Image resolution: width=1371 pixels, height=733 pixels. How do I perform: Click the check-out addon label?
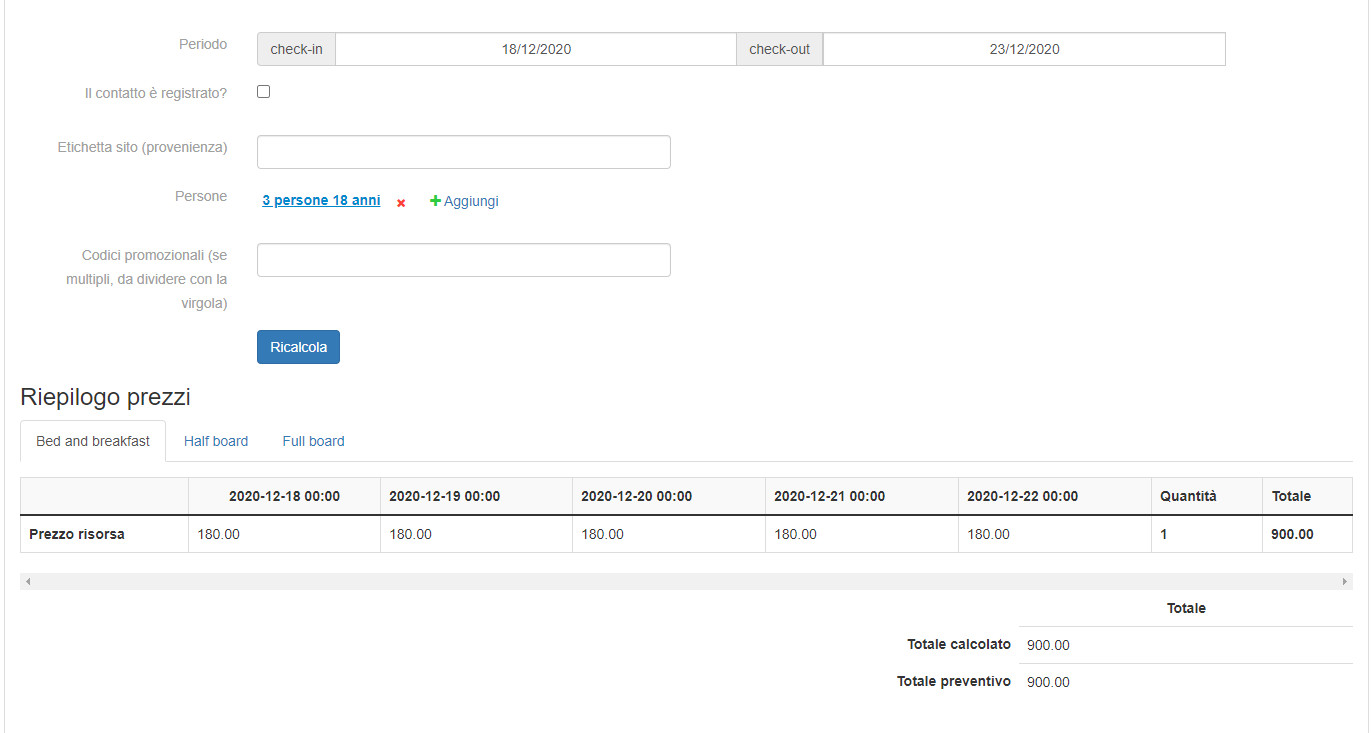(x=779, y=49)
